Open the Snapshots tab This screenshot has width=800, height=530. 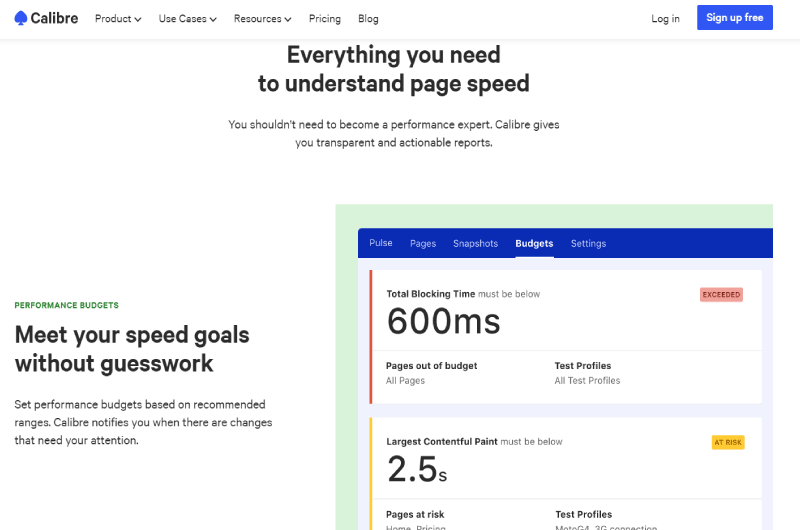[x=476, y=243]
